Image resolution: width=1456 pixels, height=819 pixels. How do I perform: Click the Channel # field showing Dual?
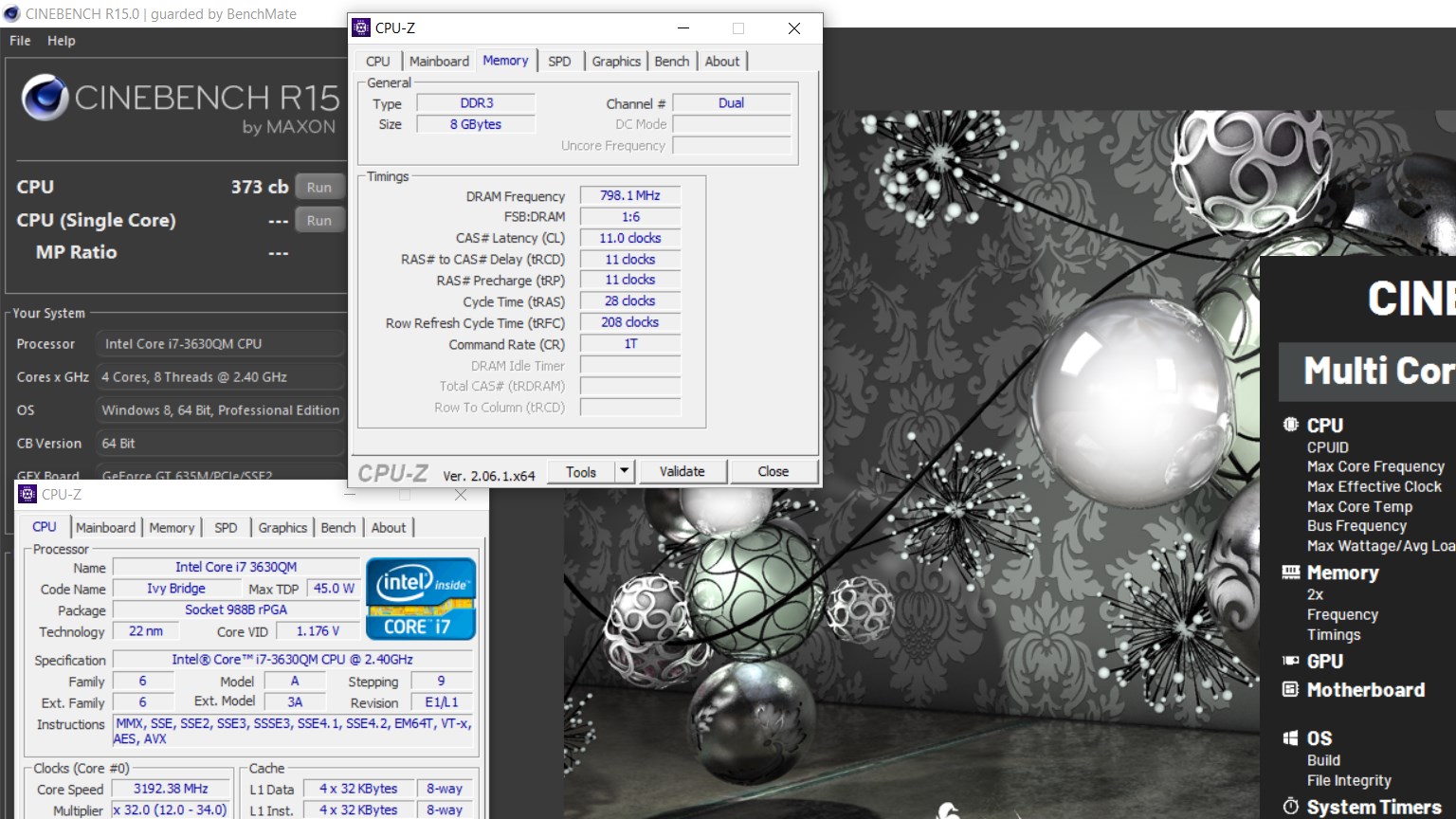pos(732,102)
